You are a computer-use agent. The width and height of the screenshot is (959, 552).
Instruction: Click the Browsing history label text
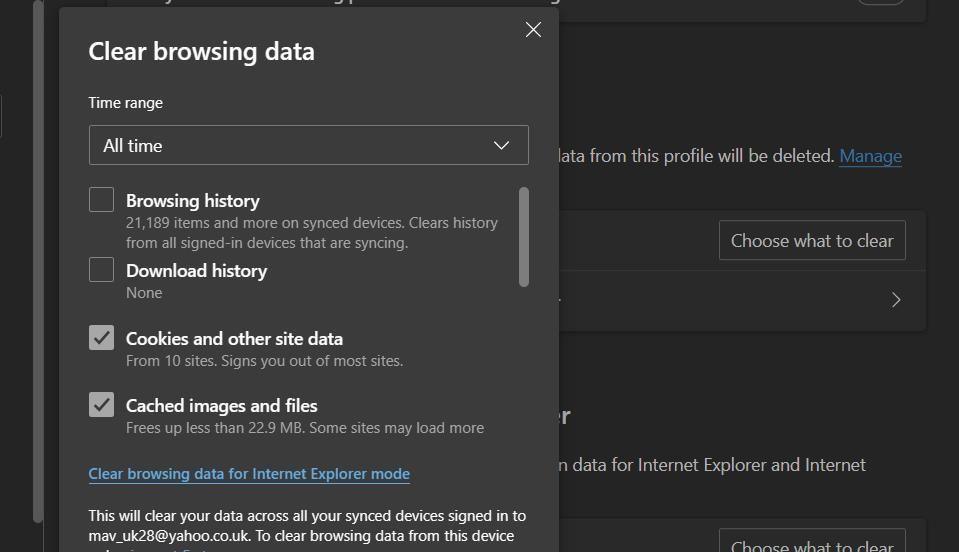coord(193,201)
